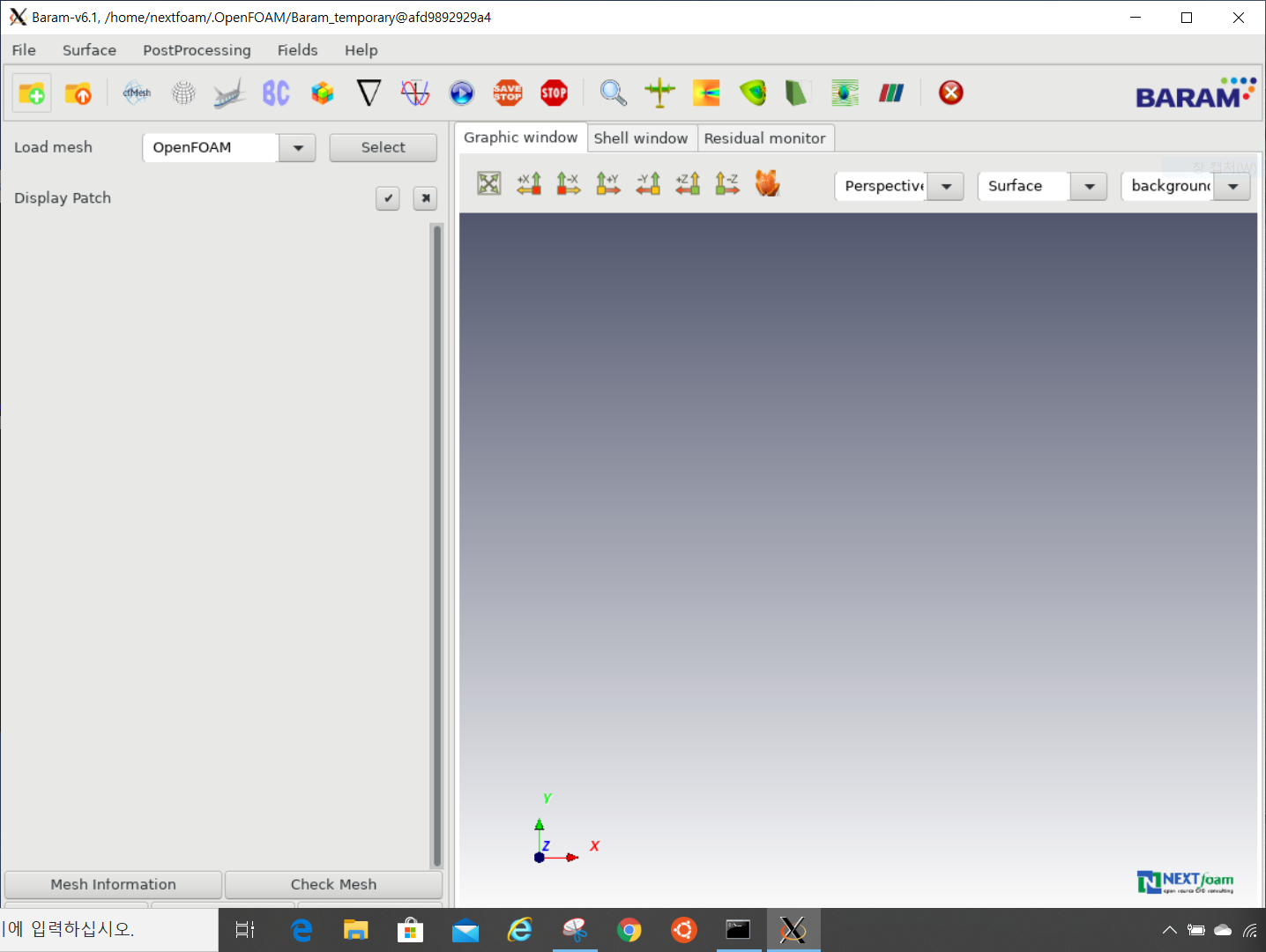This screenshot has height=952, width=1266.
Task: Start the run with the play icon
Action: pyautogui.click(x=461, y=92)
